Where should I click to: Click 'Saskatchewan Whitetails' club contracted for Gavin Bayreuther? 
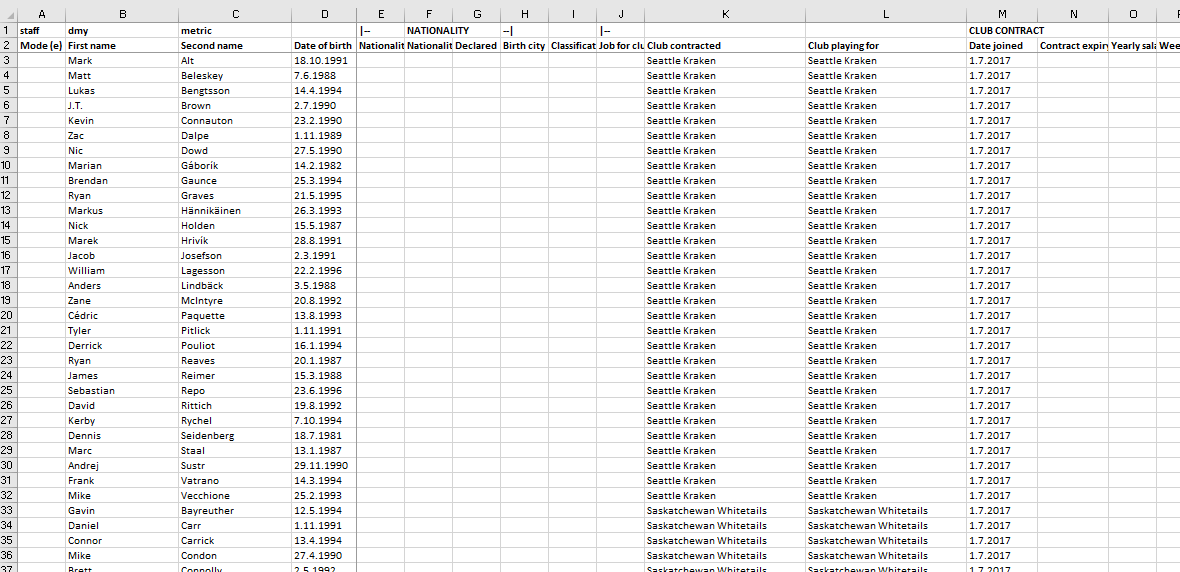click(x=707, y=510)
